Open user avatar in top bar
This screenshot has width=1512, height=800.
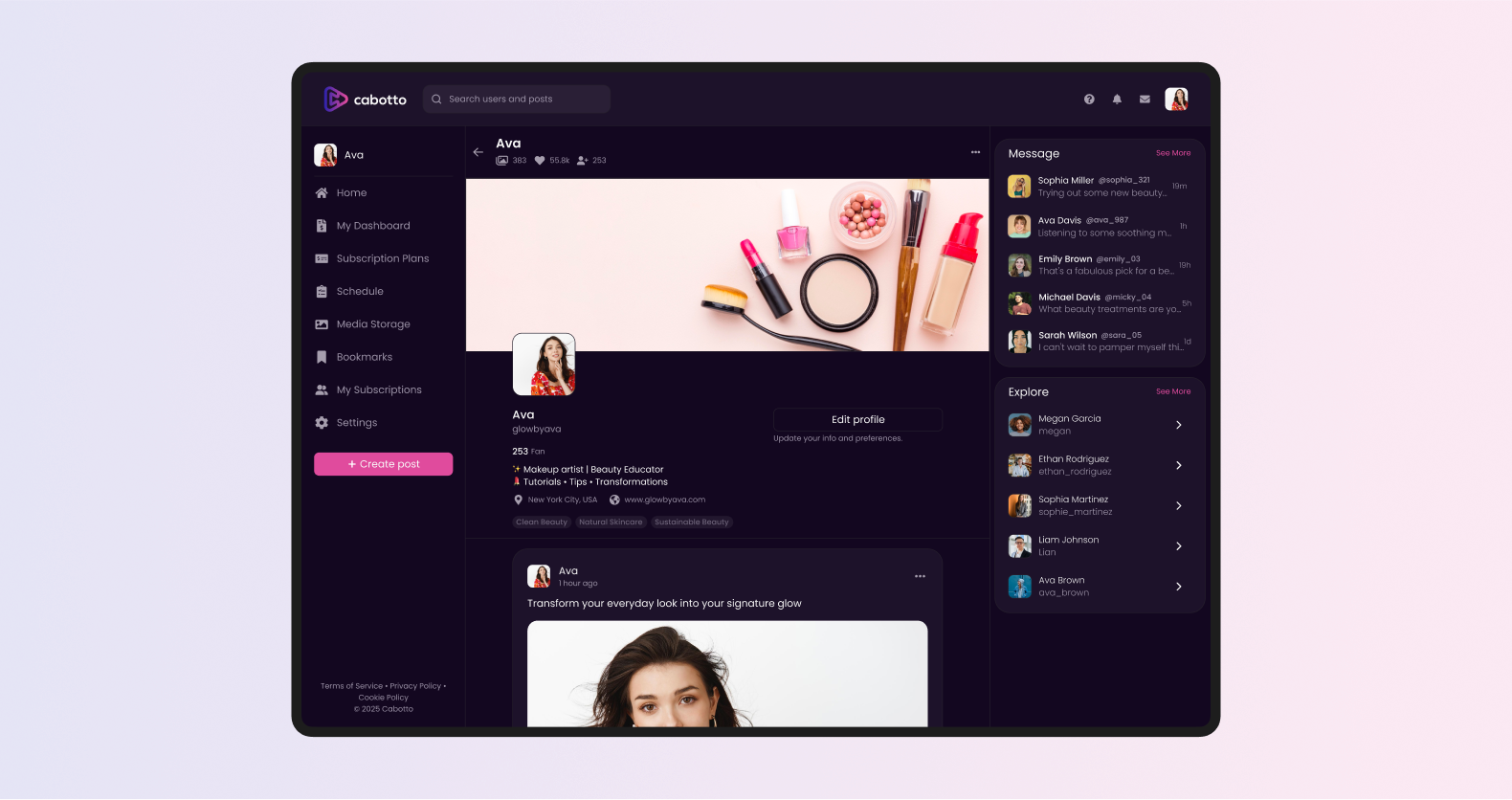pyautogui.click(x=1176, y=100)
